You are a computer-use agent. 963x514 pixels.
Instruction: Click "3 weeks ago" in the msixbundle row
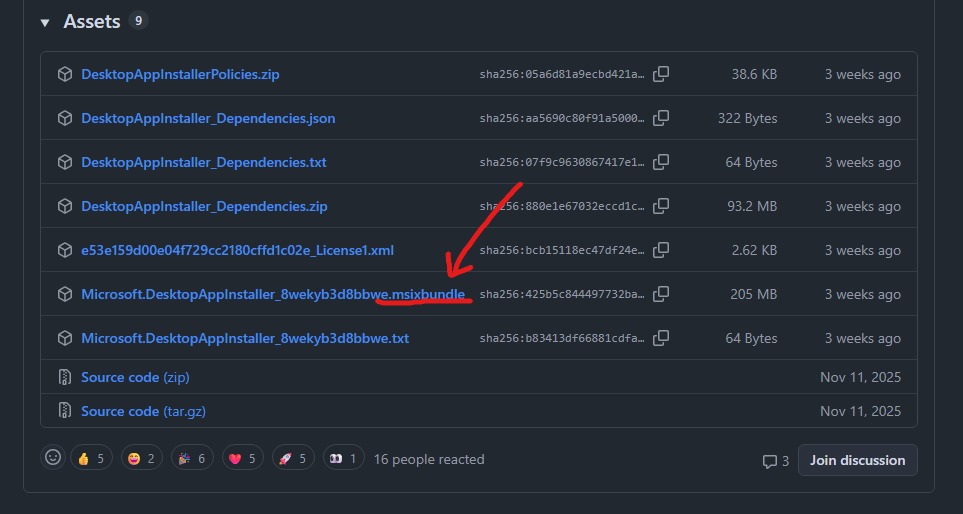point(863,295)
